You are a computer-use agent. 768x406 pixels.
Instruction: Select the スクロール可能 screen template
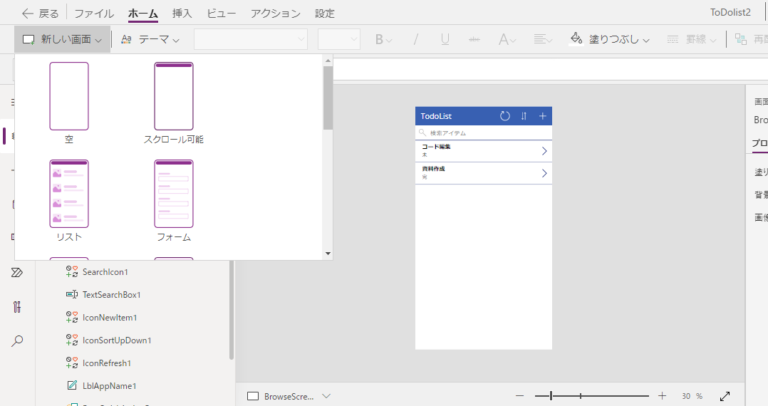(x=173, y=103)
